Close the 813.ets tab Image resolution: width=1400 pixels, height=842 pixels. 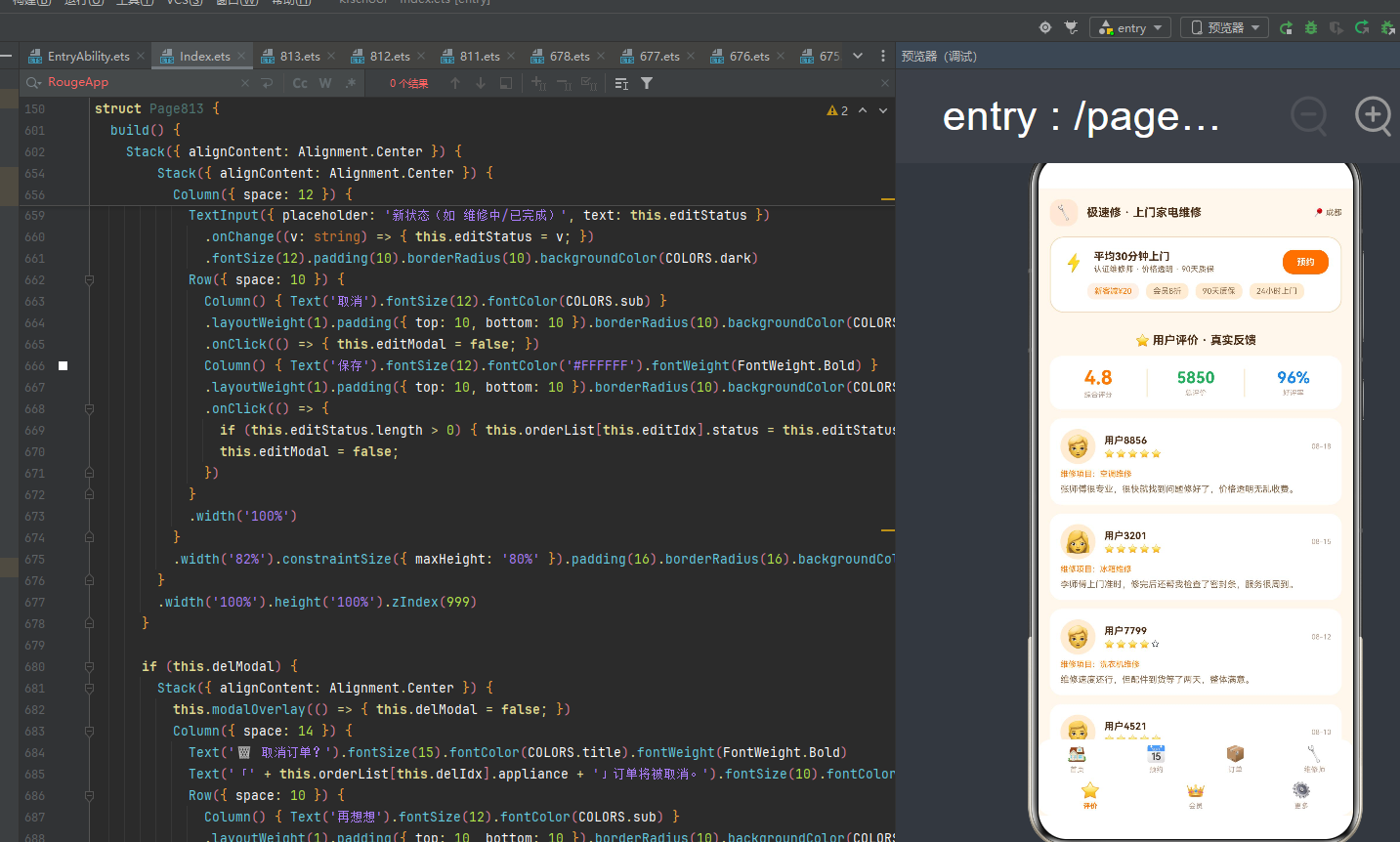tap(331, 56)
